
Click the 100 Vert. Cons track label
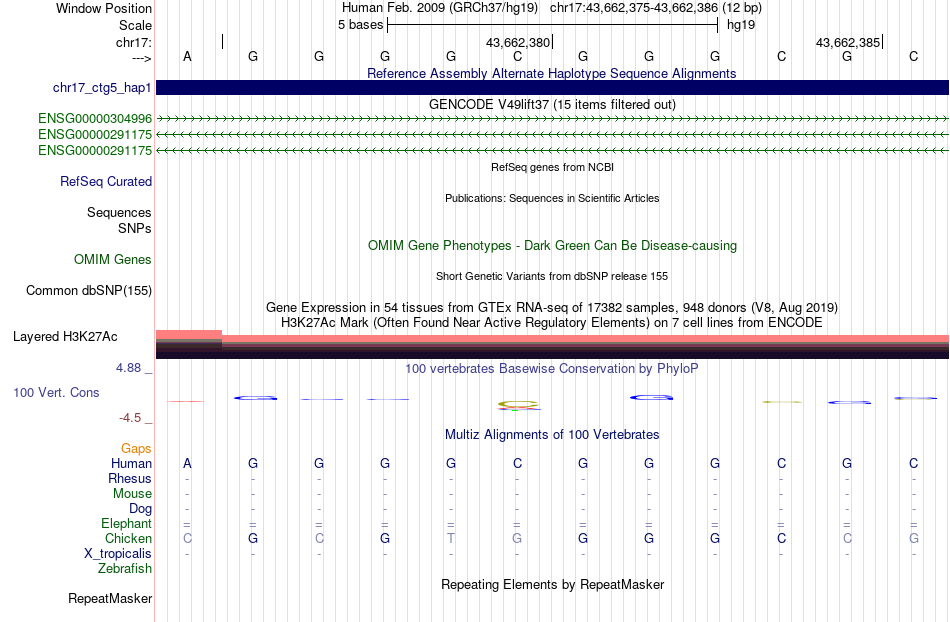tap(56, 392)
